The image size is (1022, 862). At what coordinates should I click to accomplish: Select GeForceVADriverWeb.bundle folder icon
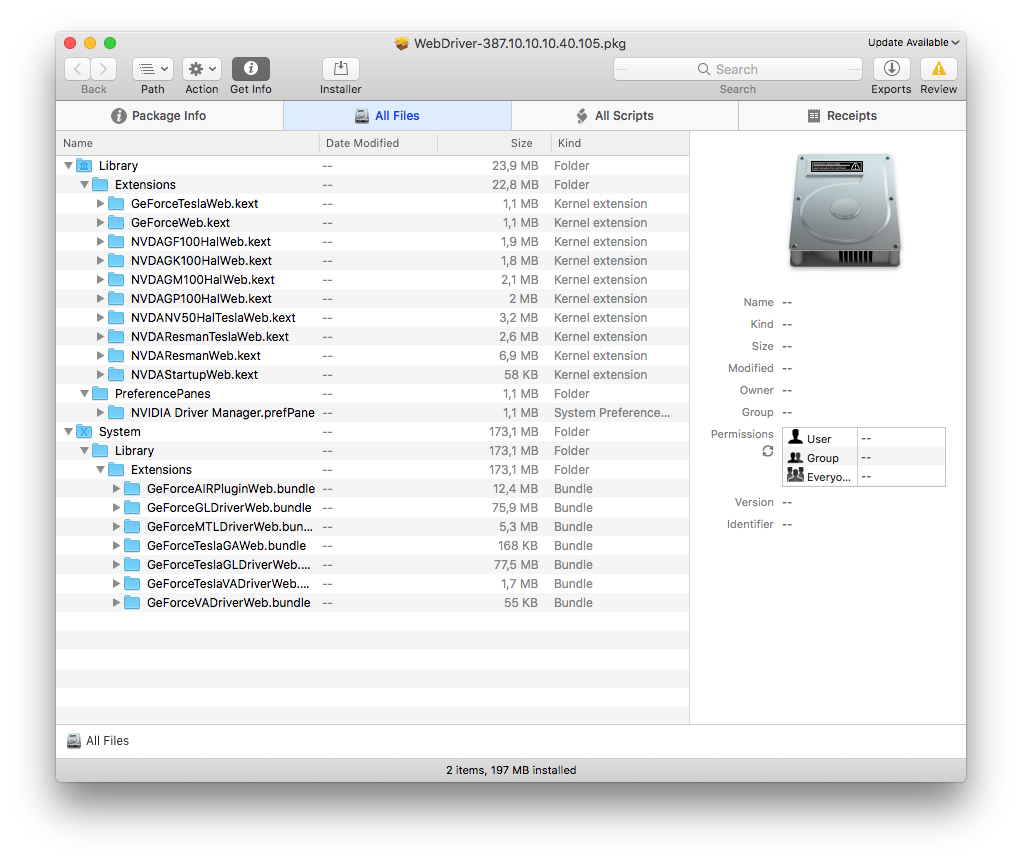point(132,602)
